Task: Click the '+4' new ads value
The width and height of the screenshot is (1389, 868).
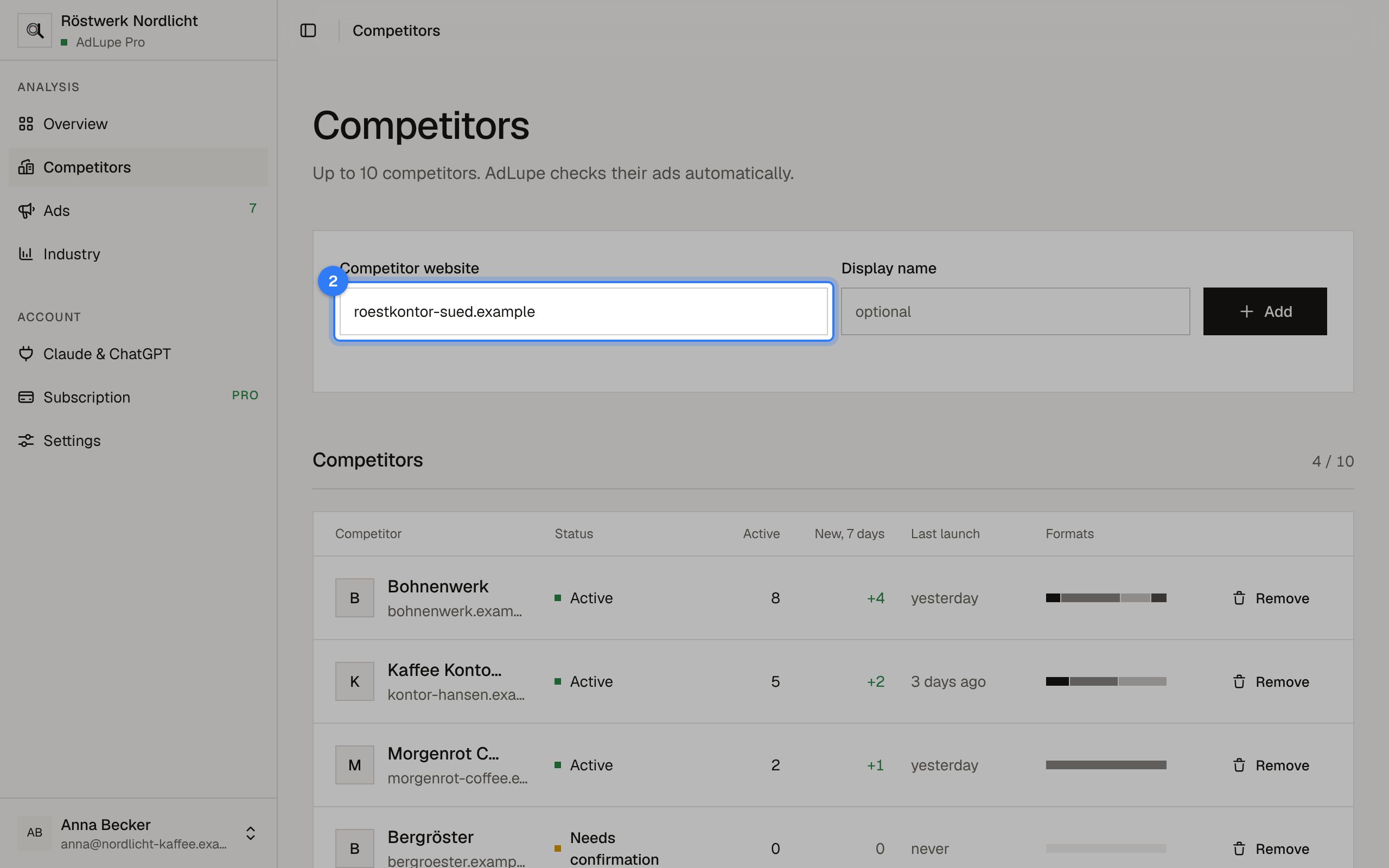Action: coord(875,598)
